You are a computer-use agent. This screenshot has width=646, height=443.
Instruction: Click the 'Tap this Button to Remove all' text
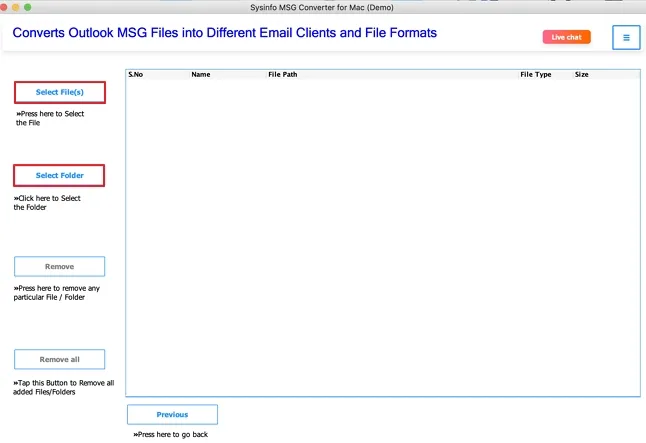click(x=63, y=387)
